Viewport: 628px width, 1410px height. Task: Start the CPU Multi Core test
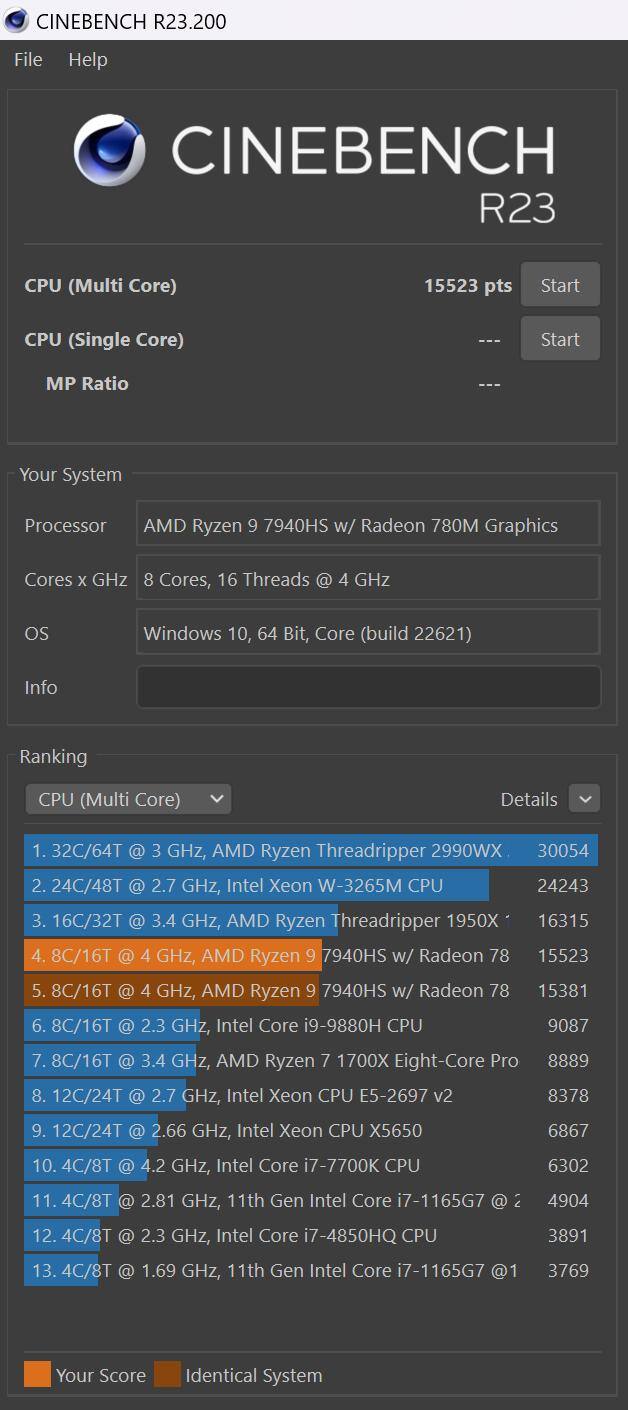560,285
